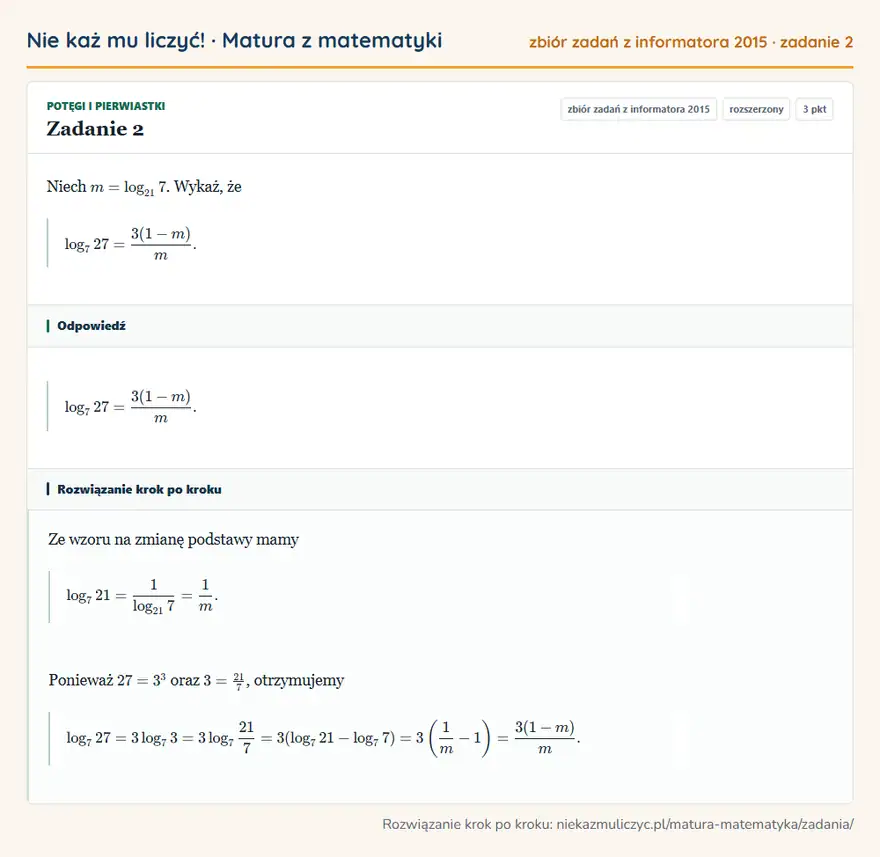
Task: Click the 'Matura z matematyki' part of title
Action: (332, 40)
